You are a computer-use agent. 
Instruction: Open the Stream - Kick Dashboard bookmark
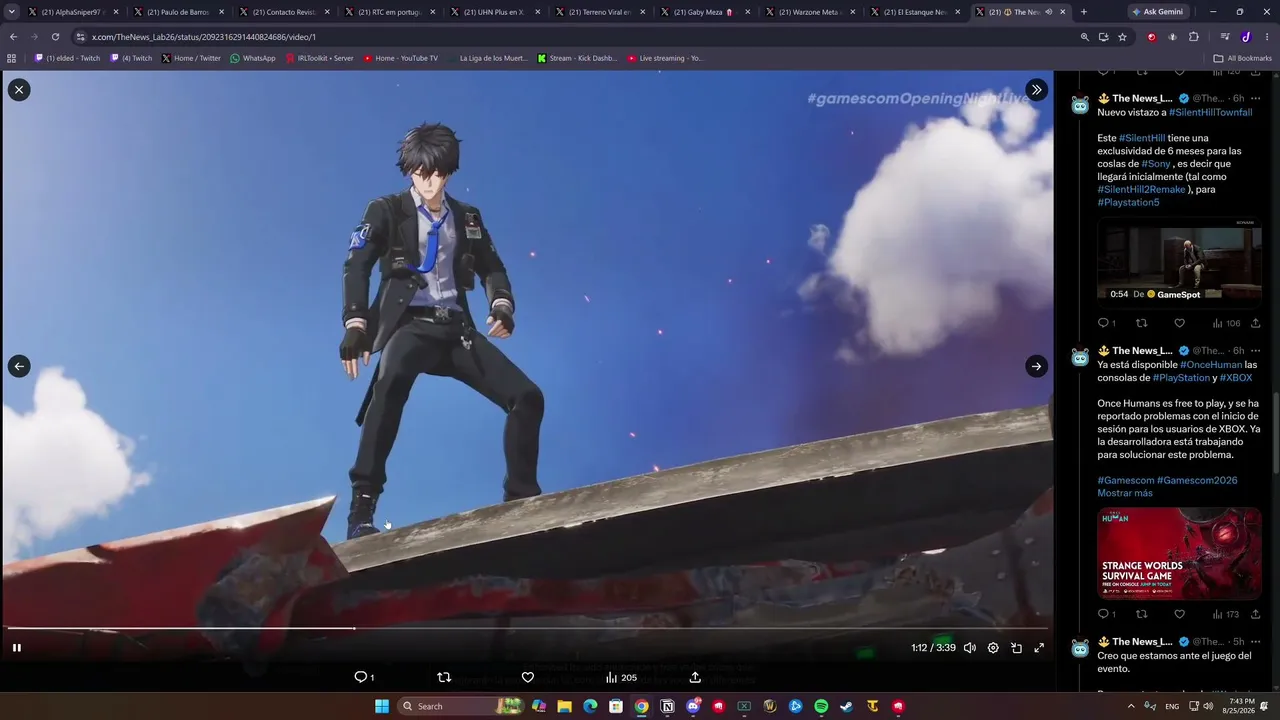pos(577,58)
